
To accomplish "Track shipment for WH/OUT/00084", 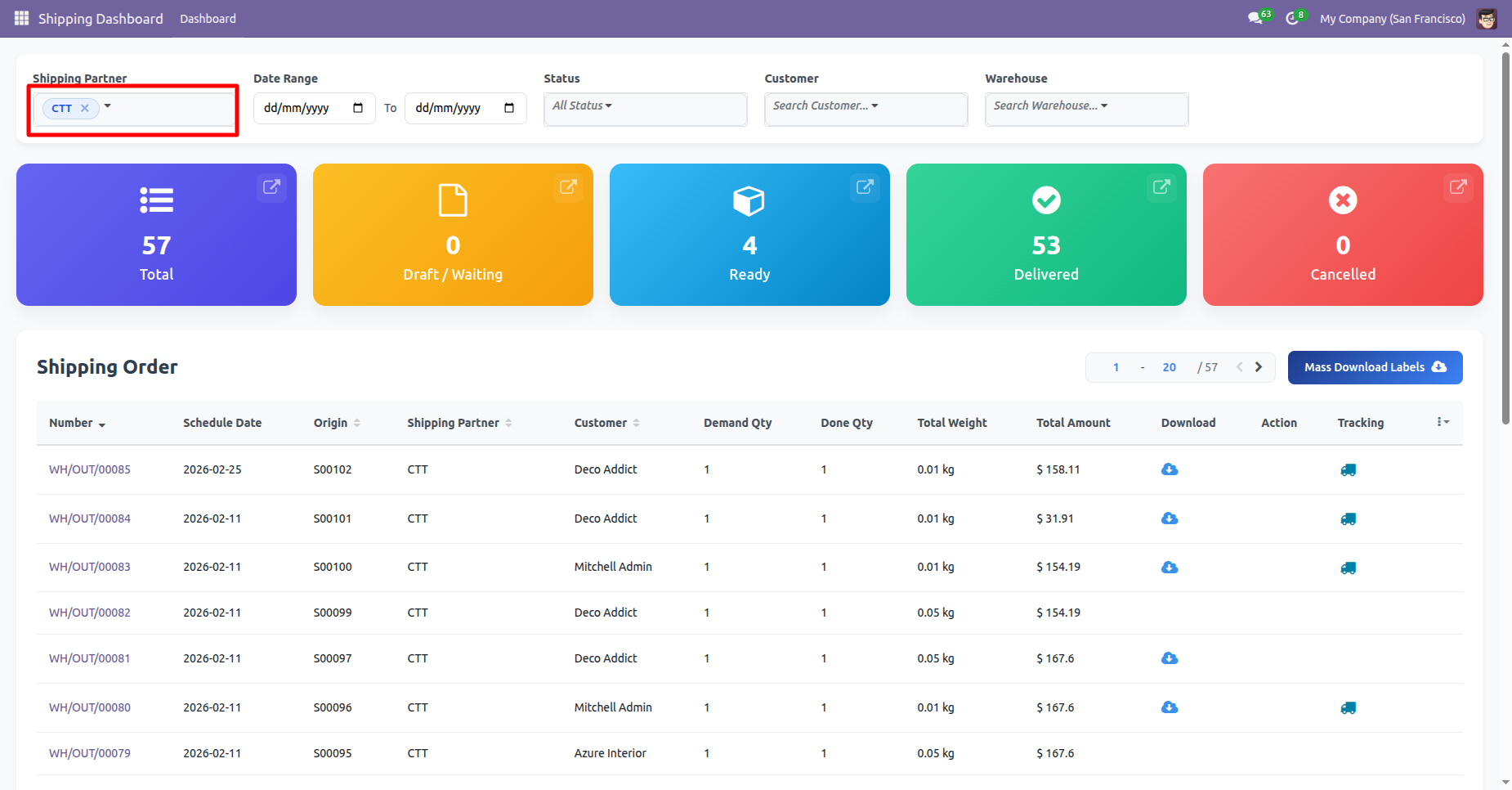I will (x=1348, y=518).
